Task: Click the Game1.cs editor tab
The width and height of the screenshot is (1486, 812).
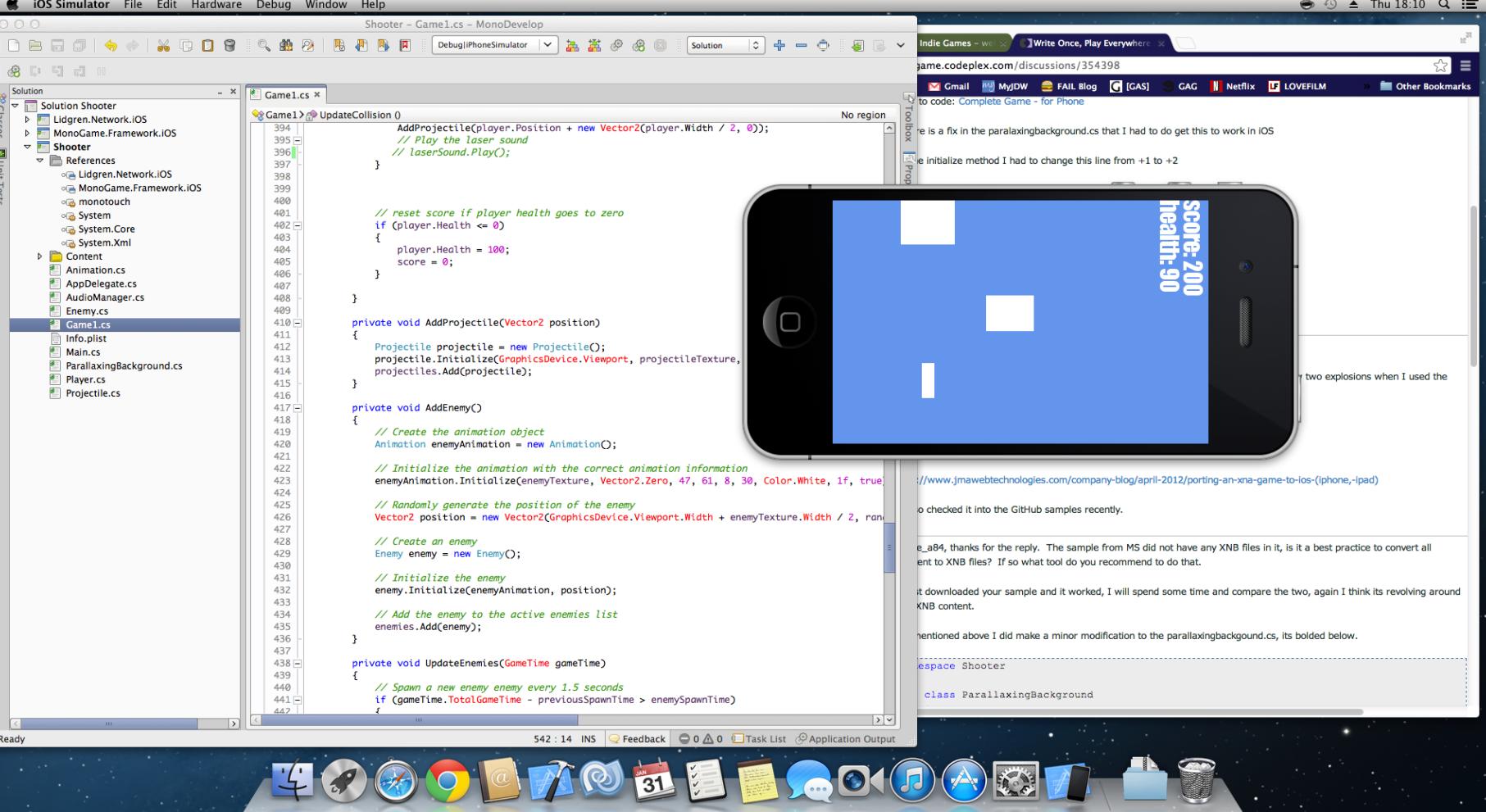Action: pyautogui.click(x=286, y=95)
